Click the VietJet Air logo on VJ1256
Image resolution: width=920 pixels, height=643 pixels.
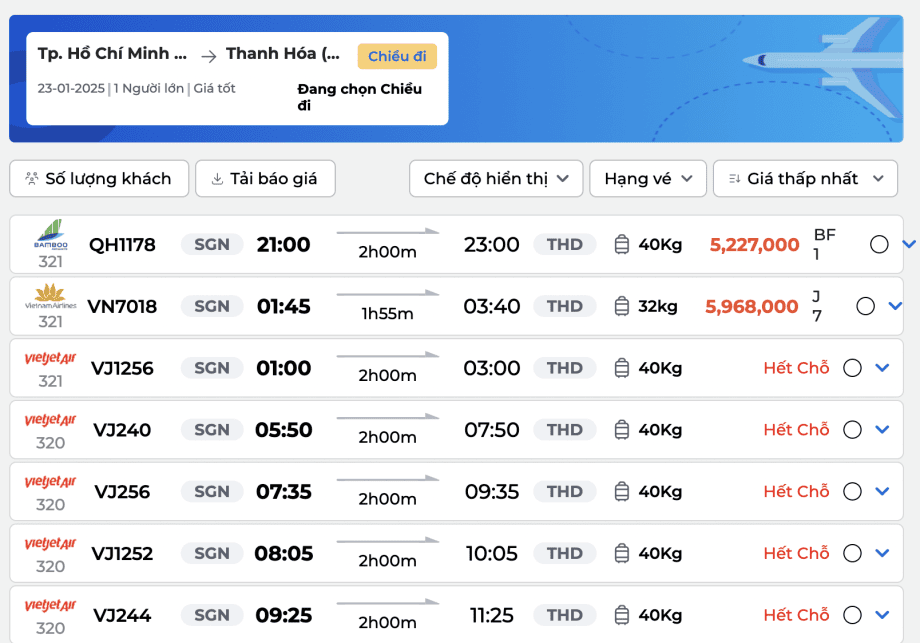[x=50, y=358]
